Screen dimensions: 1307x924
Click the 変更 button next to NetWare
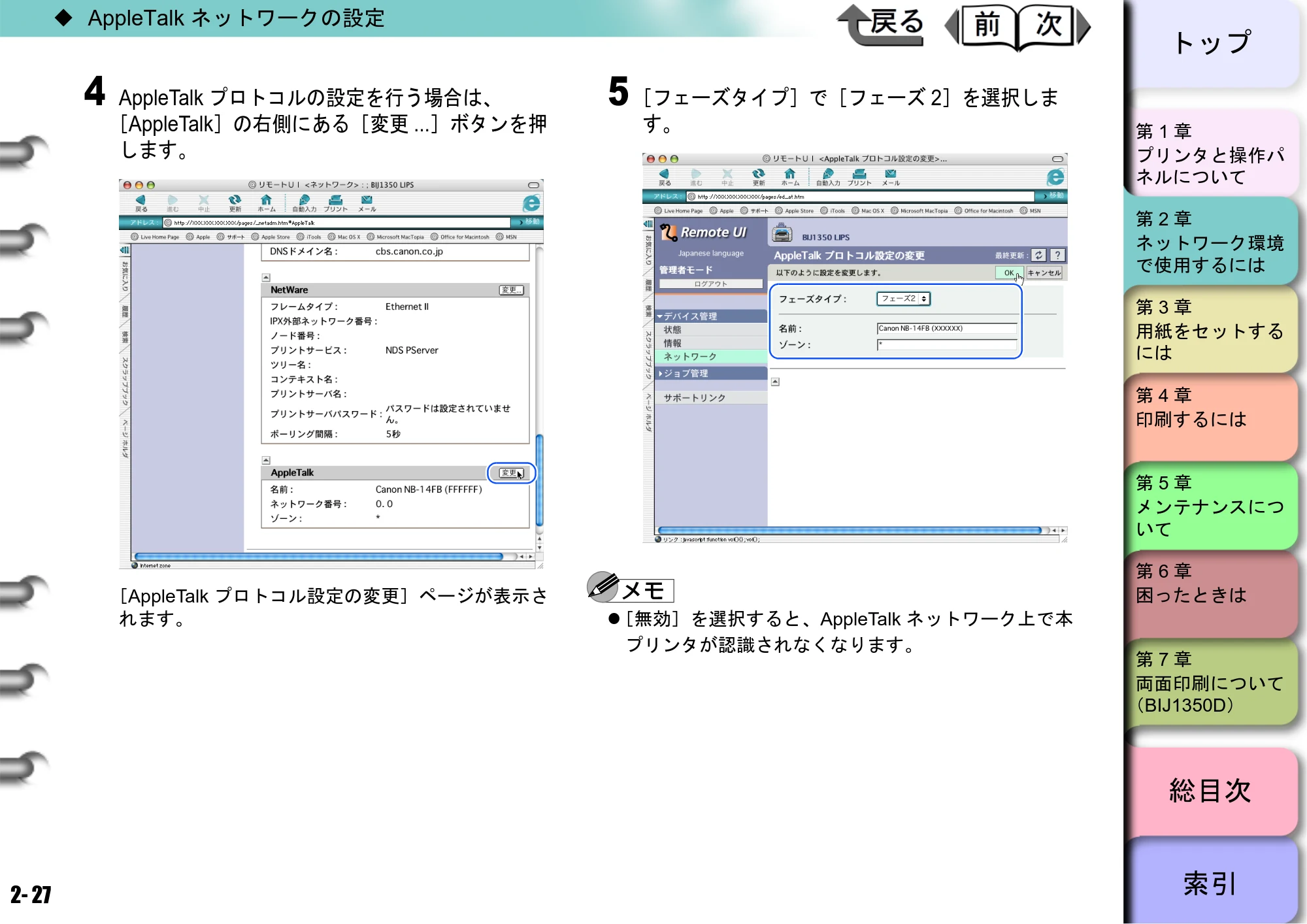point(511,290)
